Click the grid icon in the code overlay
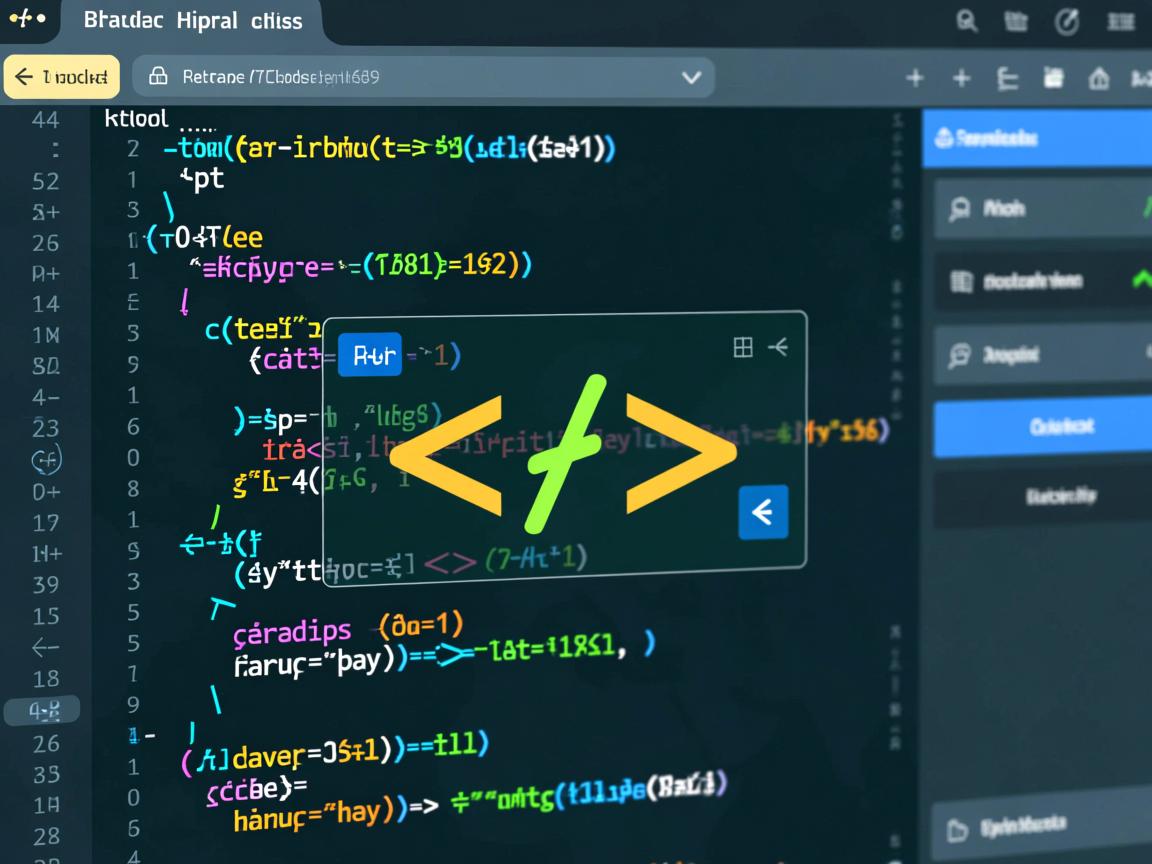 pyautogui.click(x=743, y=347)
